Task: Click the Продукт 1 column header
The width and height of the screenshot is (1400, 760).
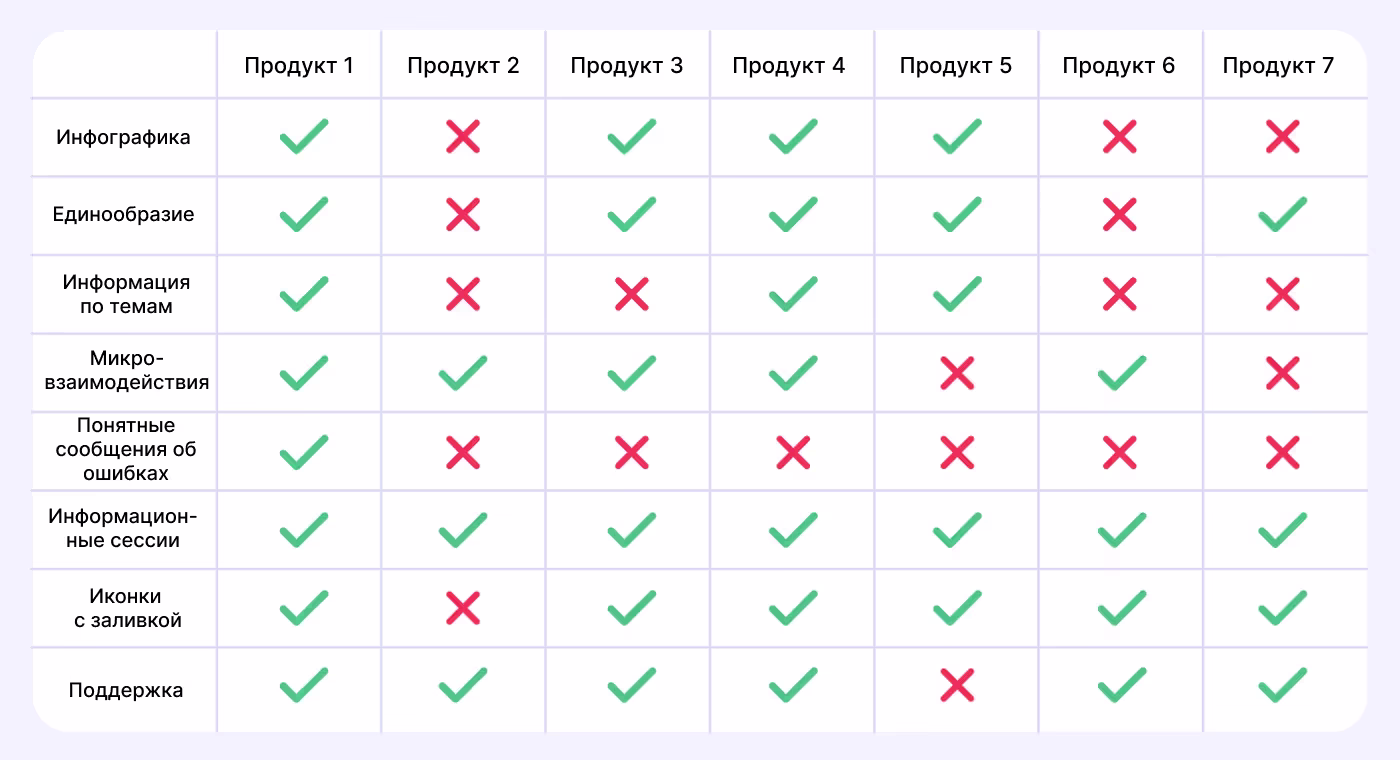Action: click(x=299, y=66)
